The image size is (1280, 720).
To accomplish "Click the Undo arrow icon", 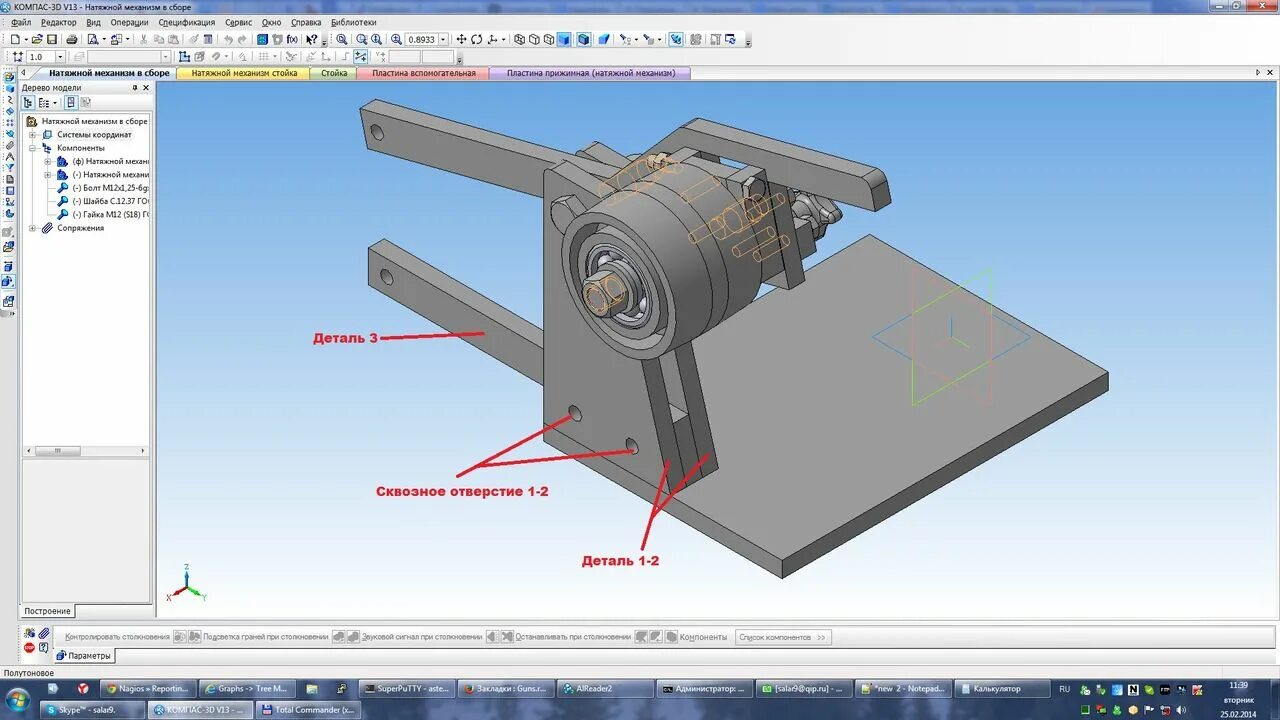I will [228, 39].
